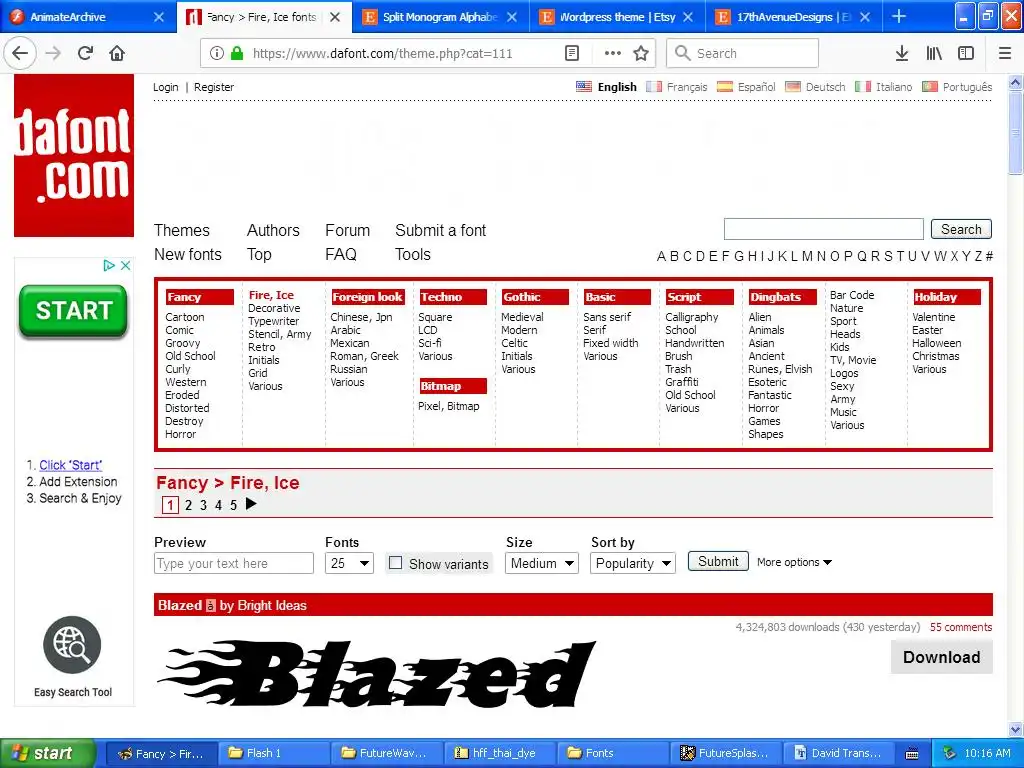Click the keyboard icon in system tray
The image size is (1024, 768).
[912, 754]
